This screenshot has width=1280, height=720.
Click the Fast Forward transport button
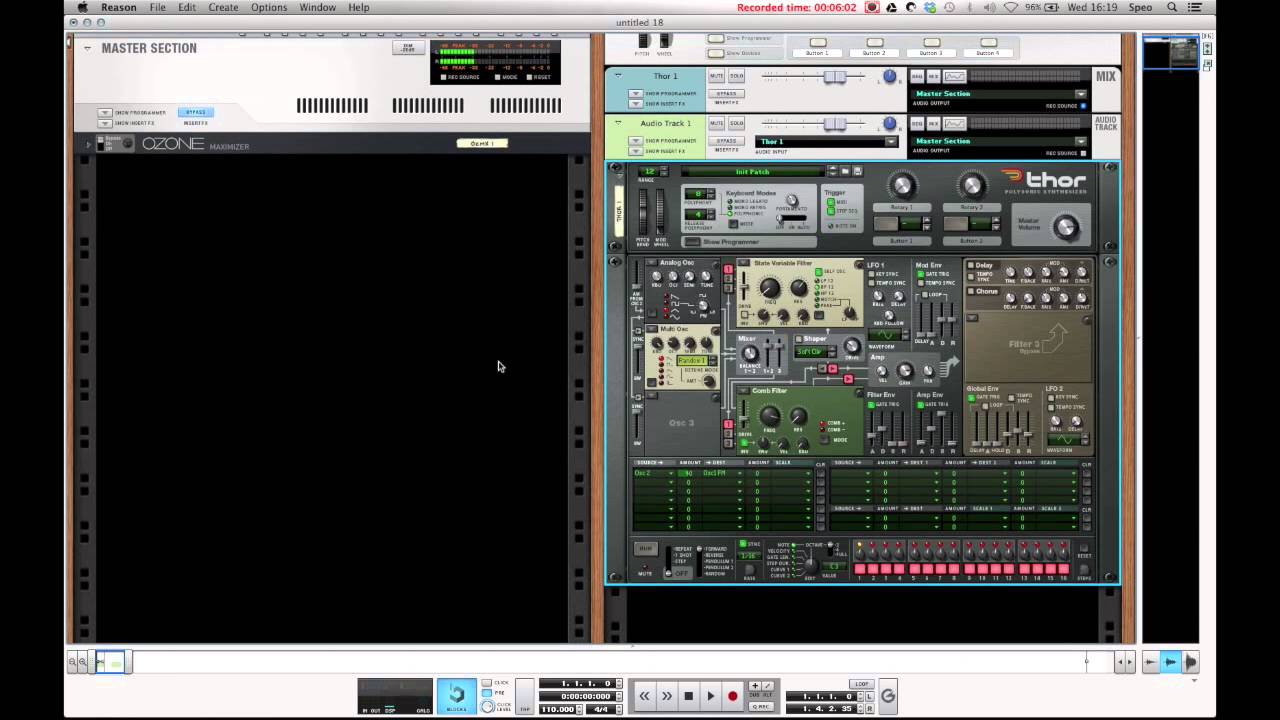[x=667, y=696]
